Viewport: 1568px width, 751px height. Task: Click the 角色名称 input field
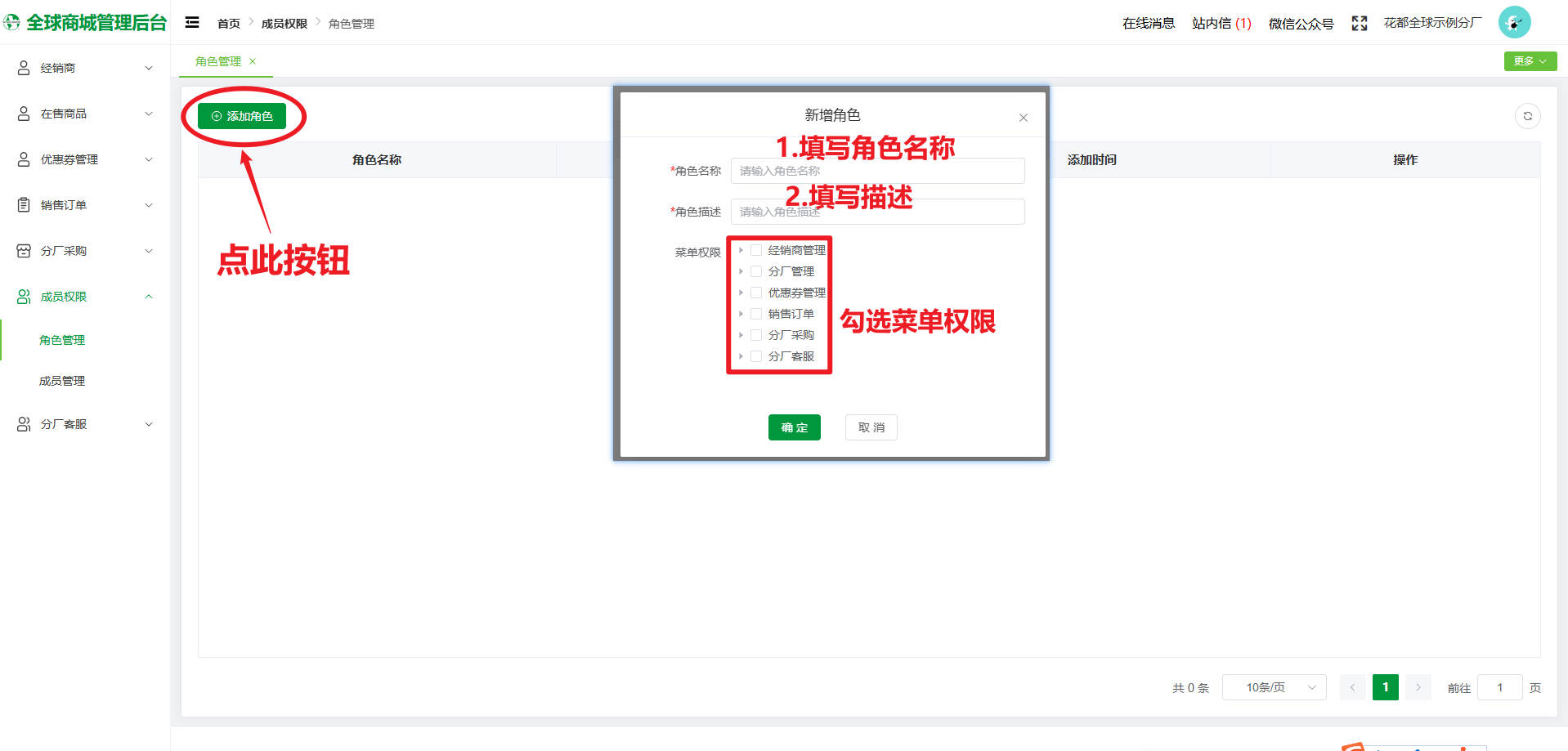point(877,171)
